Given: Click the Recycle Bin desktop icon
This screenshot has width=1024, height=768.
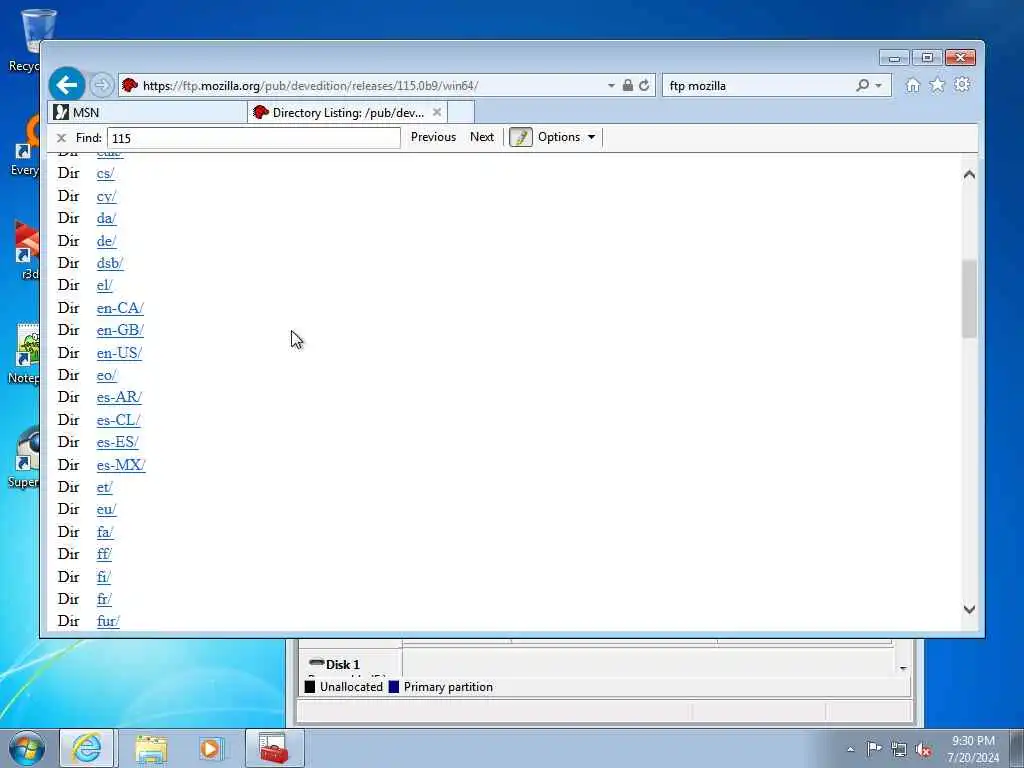Looking at the screenshot, I should pyautogui.click(x=25, y=40).
